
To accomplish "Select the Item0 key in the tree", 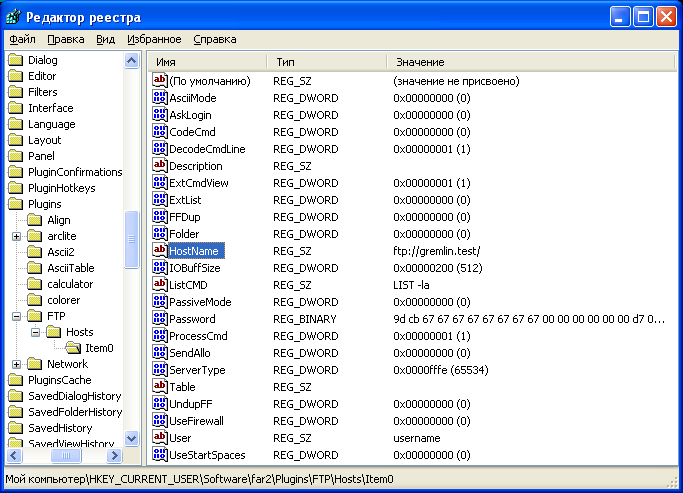I will (99, 348).
